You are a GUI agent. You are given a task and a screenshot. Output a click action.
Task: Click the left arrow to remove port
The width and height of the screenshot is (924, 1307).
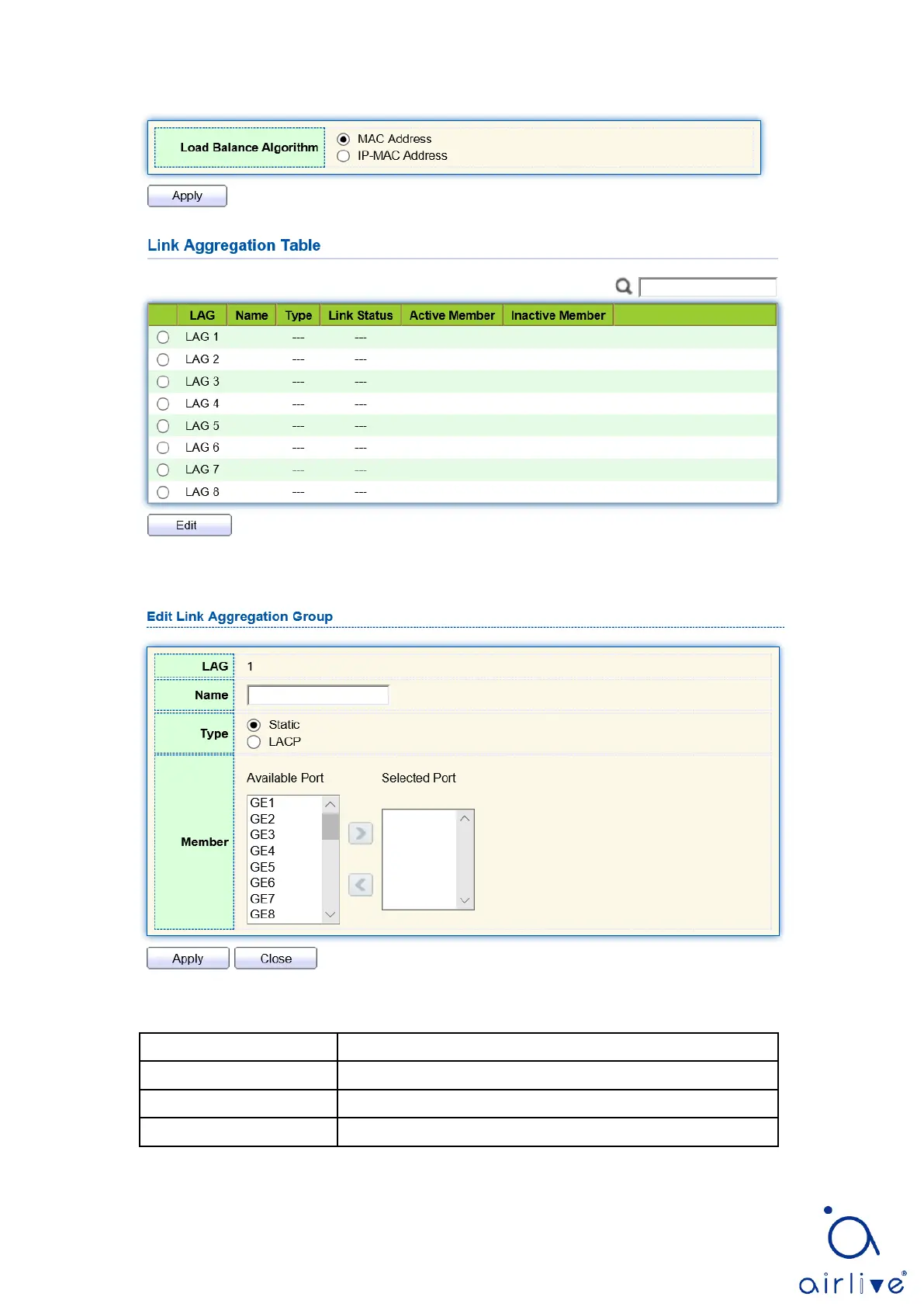pos(361,885)
